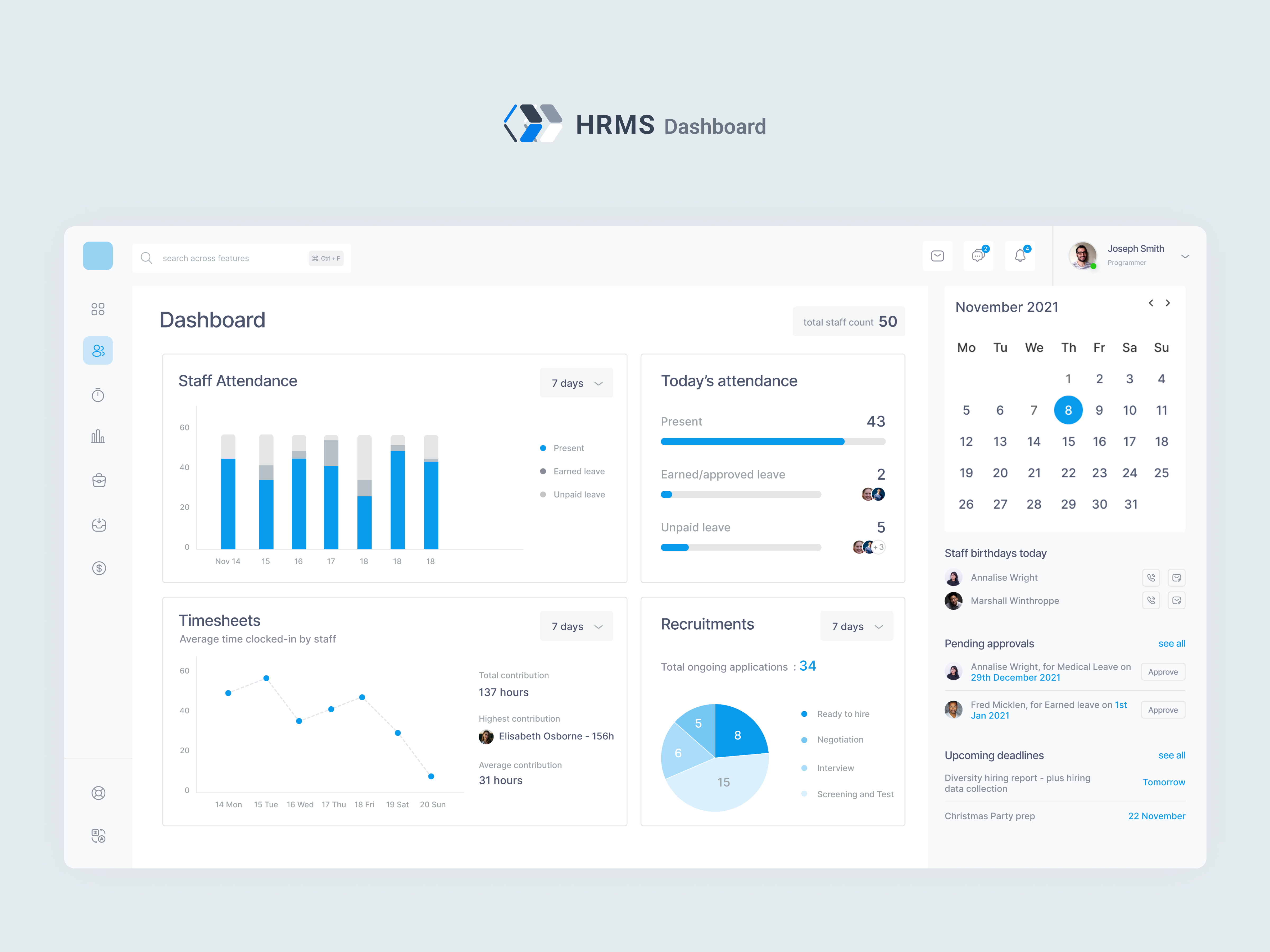Screen dimensions: 1270x952
Task: Call Annalise Wright via phone icon
Action: 1151,577
